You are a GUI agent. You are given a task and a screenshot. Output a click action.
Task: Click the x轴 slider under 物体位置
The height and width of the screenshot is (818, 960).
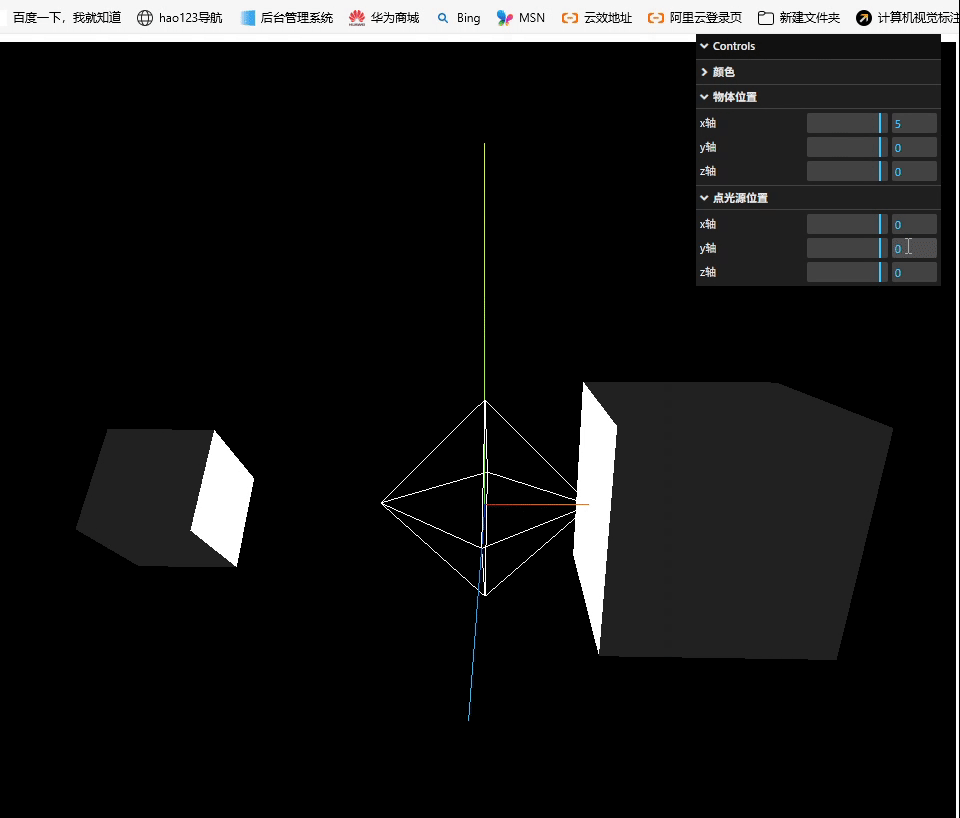point(846,122)
